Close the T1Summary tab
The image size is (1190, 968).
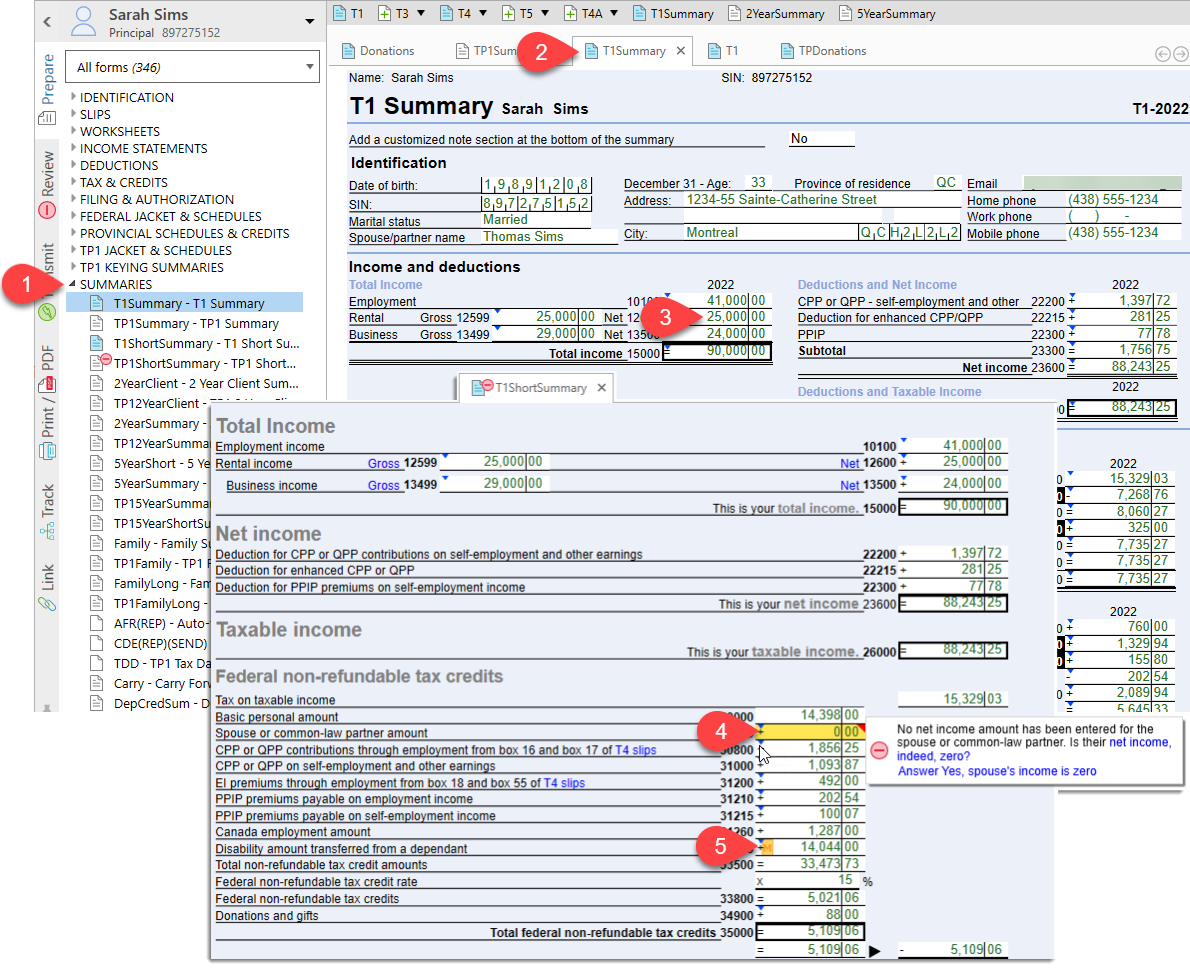[681, 50]
